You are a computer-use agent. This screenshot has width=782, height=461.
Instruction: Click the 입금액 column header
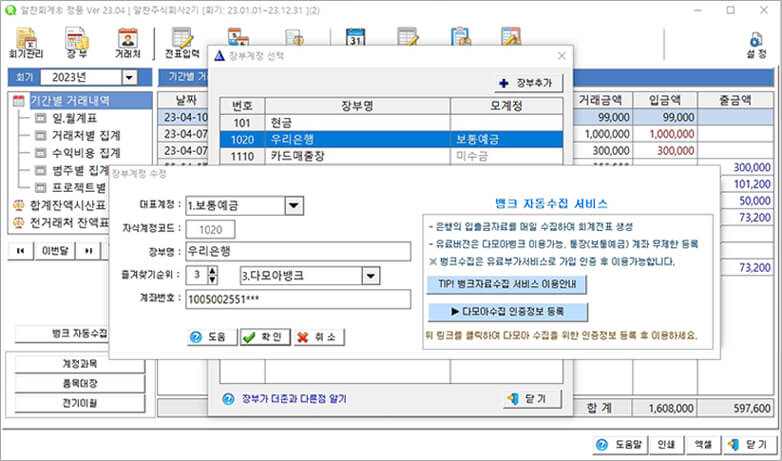coord(665,100)
